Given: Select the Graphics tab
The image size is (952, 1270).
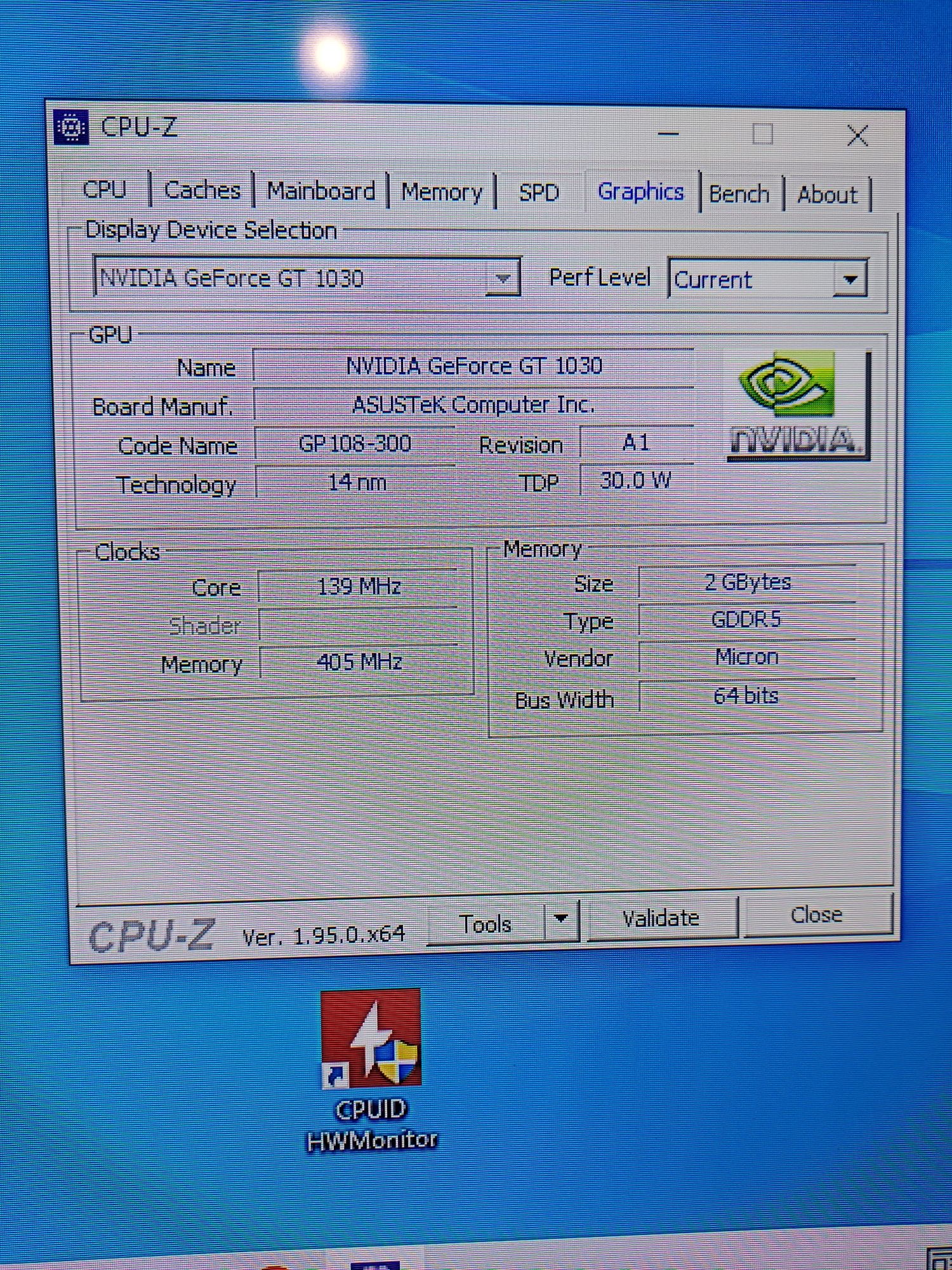Looking at the screenshot, I should 641,191.
